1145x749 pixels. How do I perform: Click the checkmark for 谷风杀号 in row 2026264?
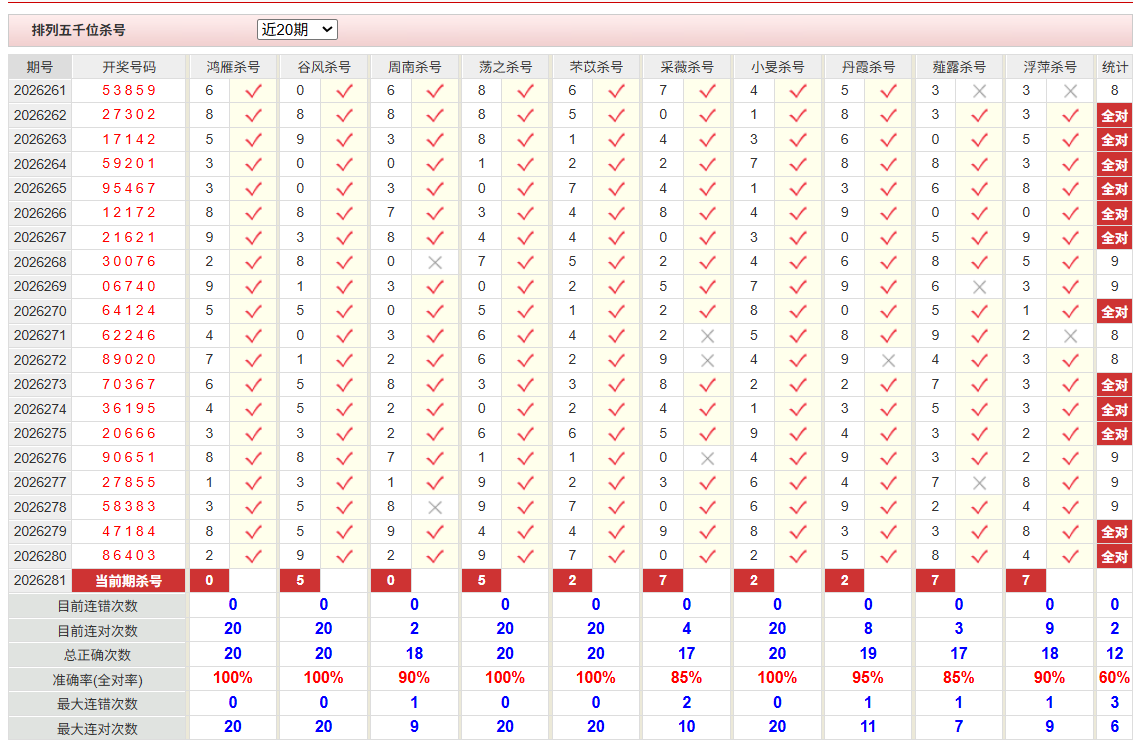pos(344,164)
